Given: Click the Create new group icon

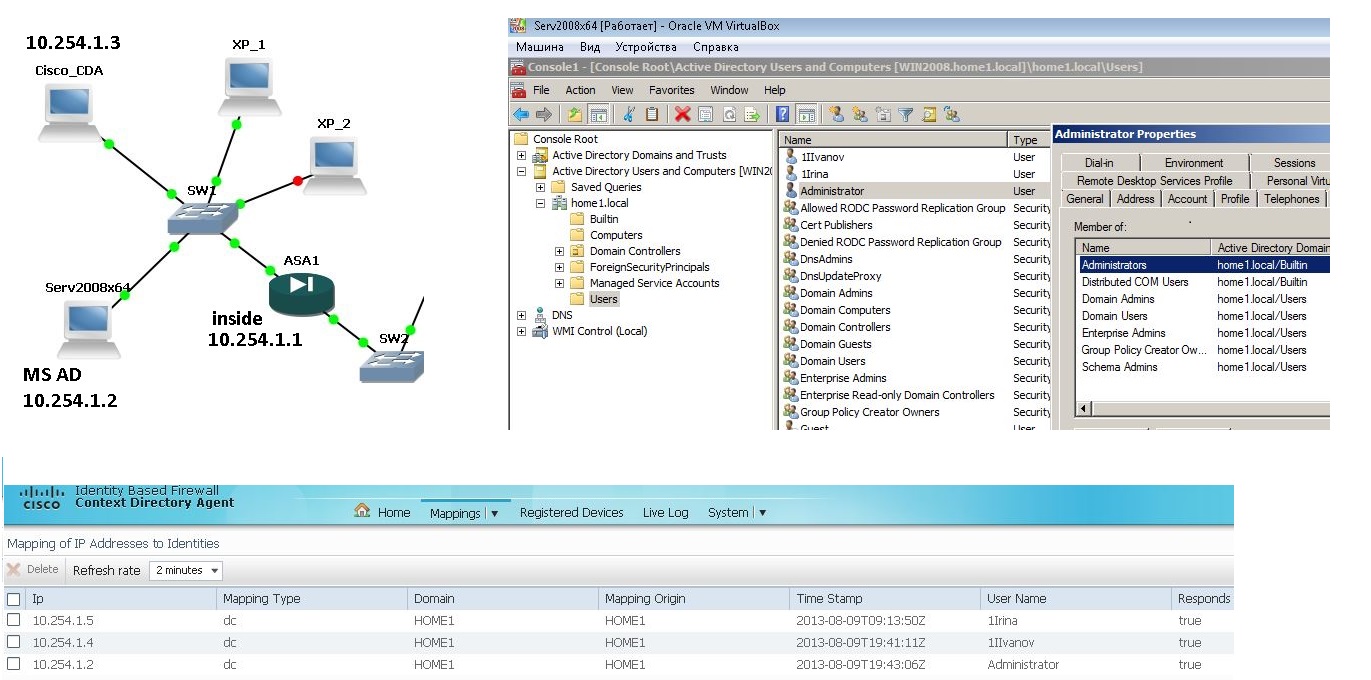Looking at the screenshot, I should (860, 114).
